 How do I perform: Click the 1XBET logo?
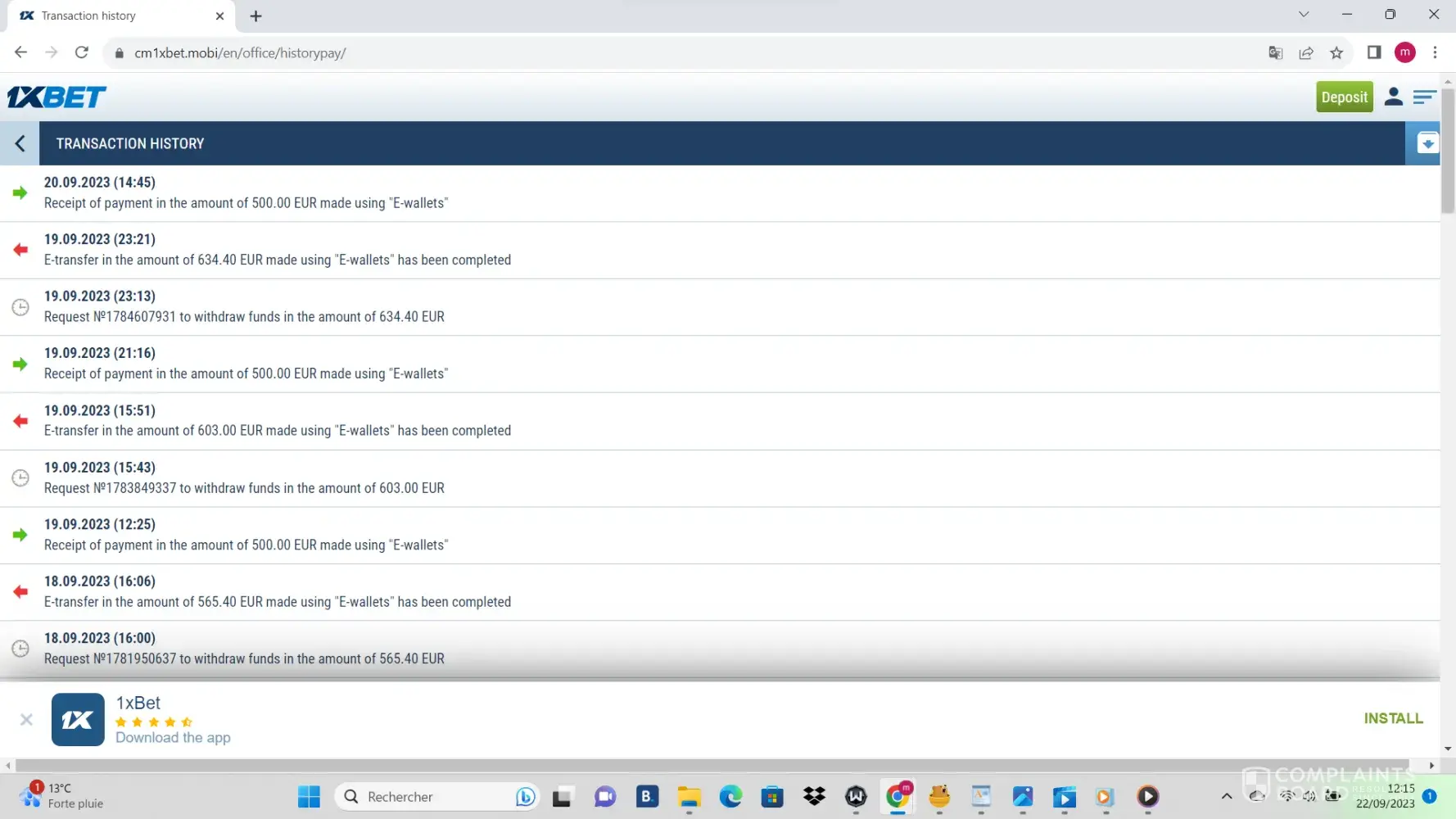point(57,97)
